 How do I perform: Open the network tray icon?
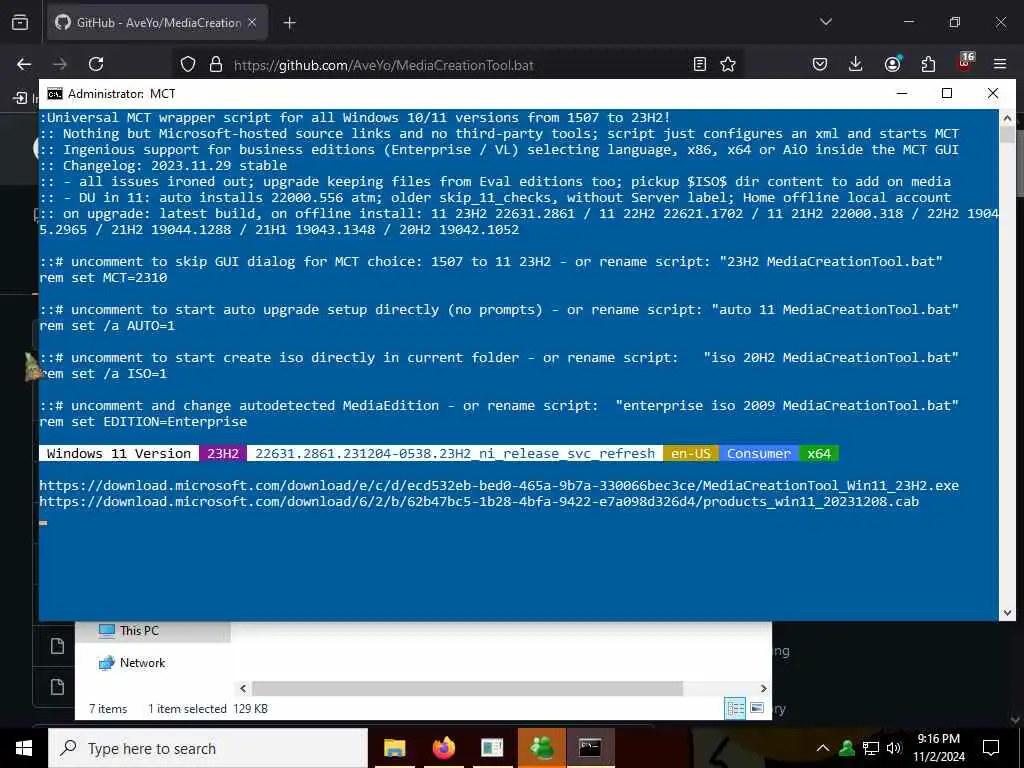(x=871, y=748)
